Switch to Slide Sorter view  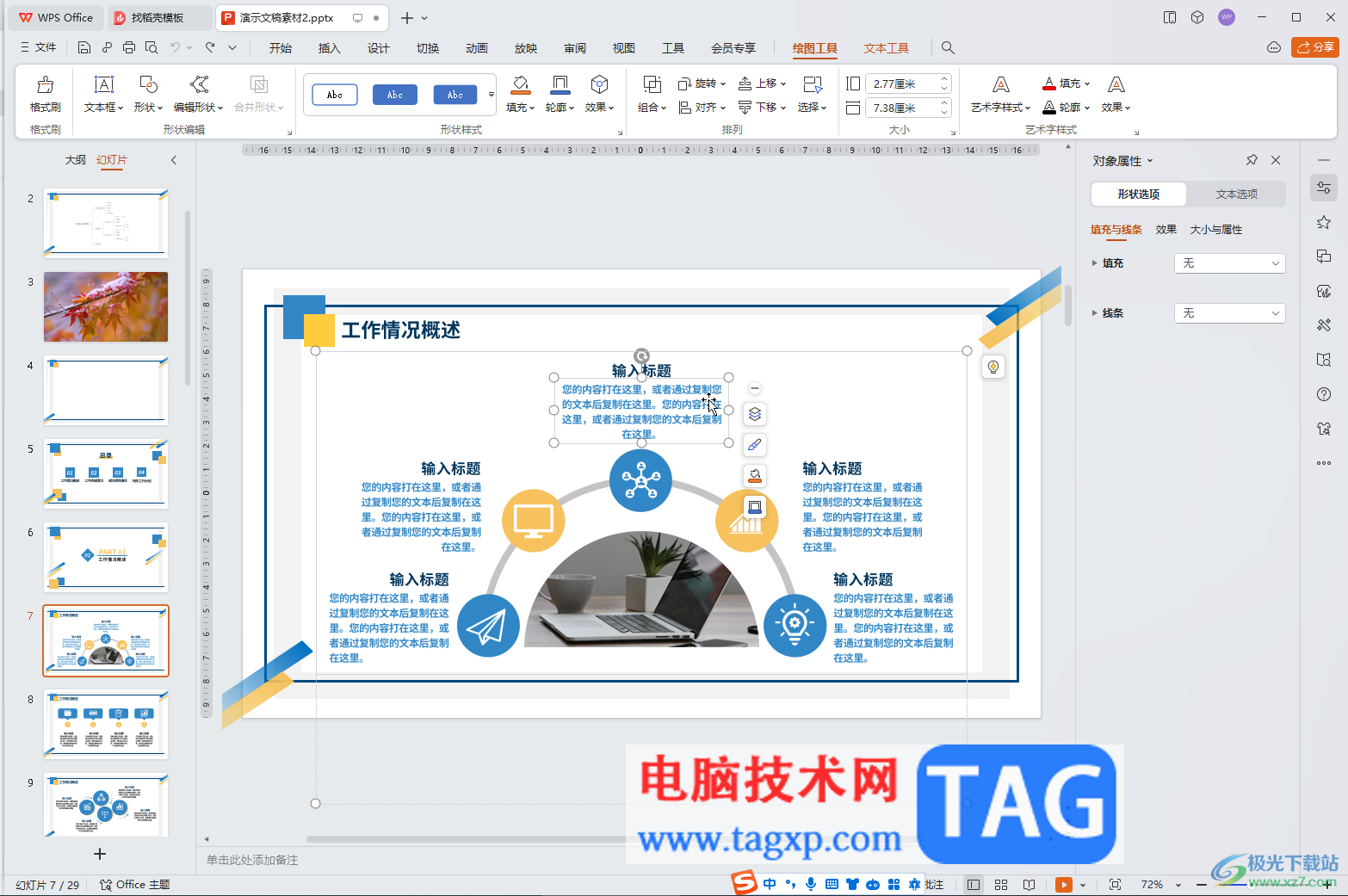coord(1001,885)
